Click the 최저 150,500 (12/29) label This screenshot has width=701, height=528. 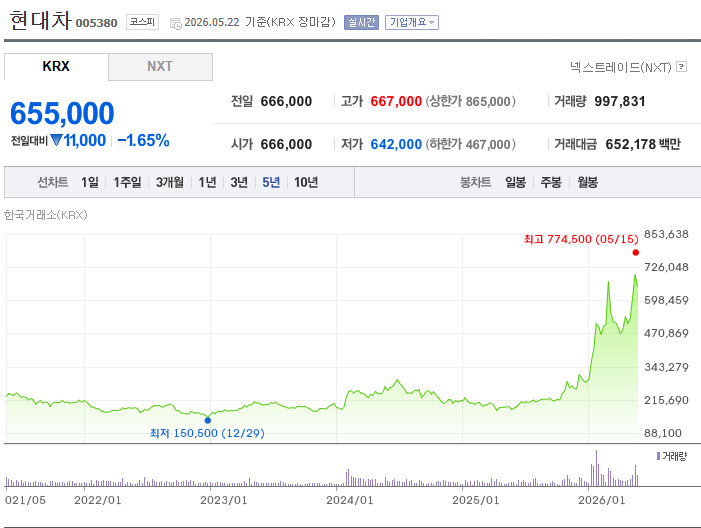pyautogui.click(x=207, y=433)
